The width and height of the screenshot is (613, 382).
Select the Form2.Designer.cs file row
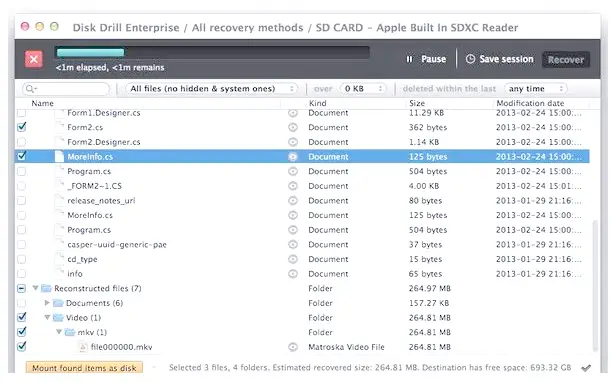(302, 142)
